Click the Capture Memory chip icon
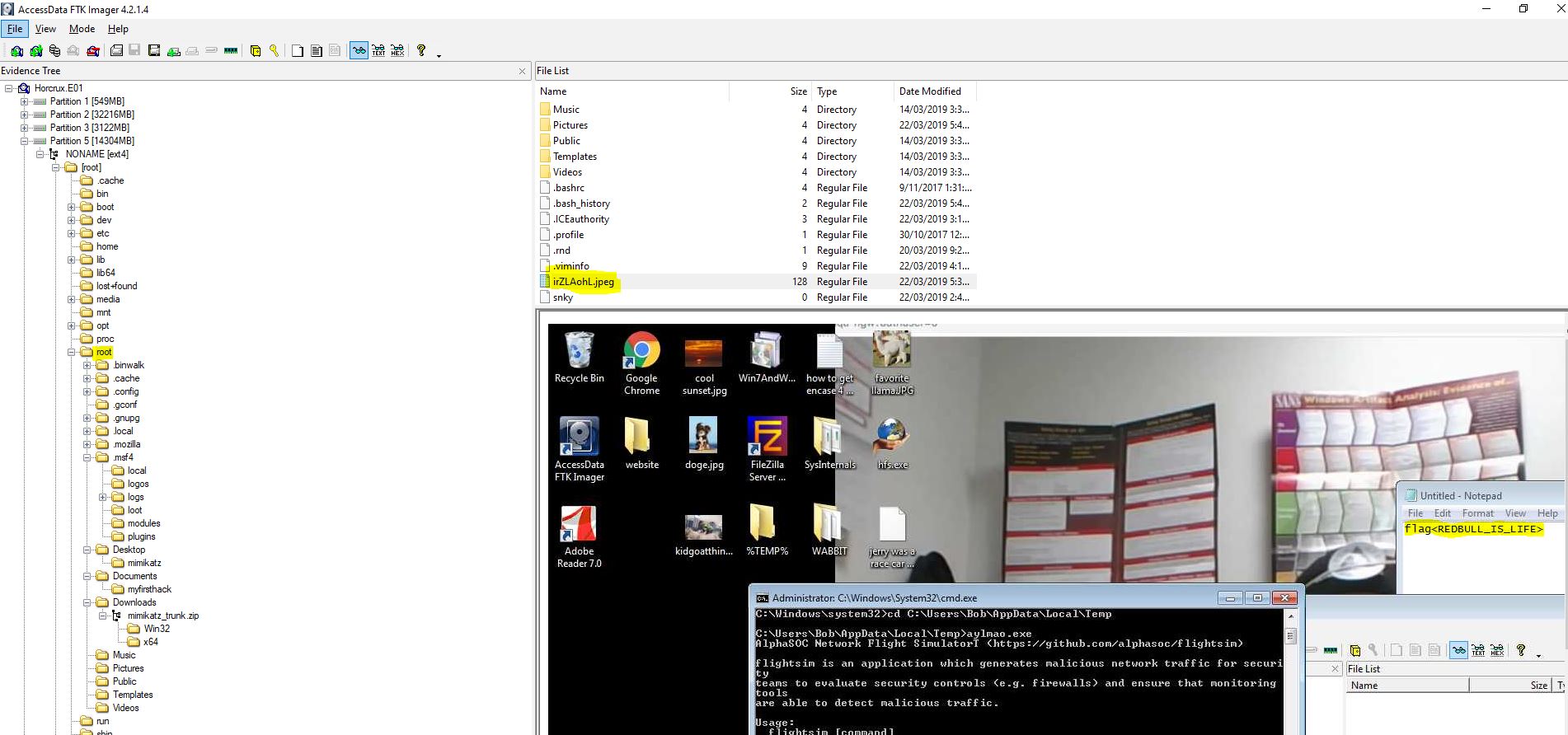Image resolution: width=1568 pixels, height=735 pixels. (231, 51)
